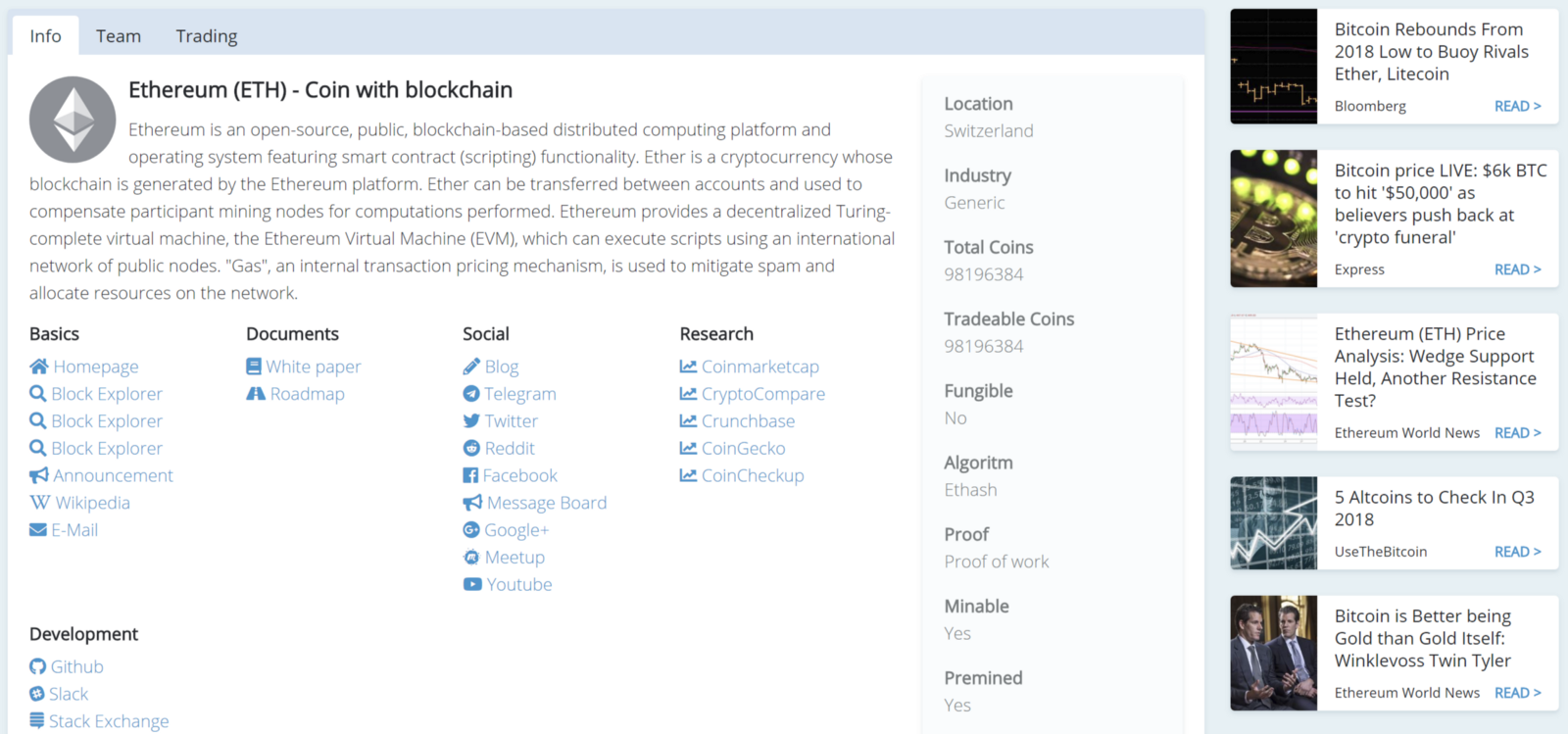Open the Stack Exchange link text
Image resolution: width=1568 pixels, height=734 pixels.
109,721
